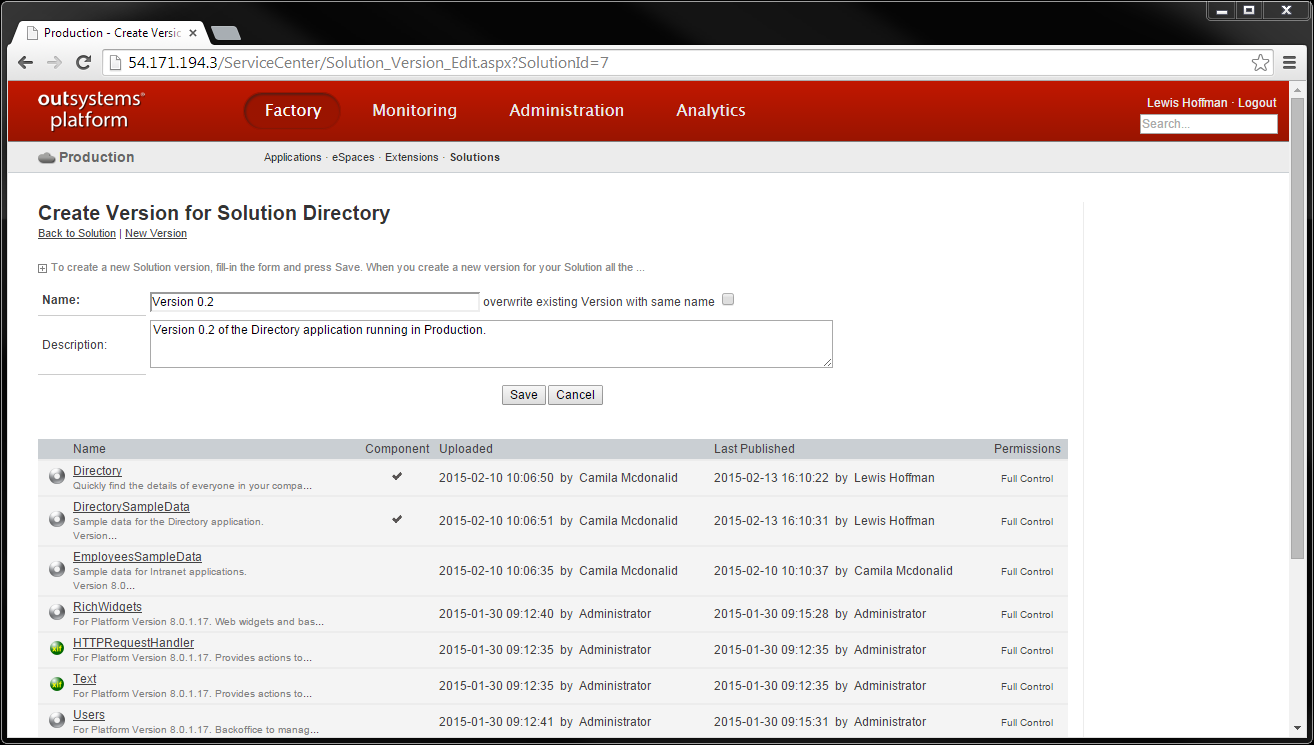
Task: Click the Permissions column header
Action: coord(1027,449)
